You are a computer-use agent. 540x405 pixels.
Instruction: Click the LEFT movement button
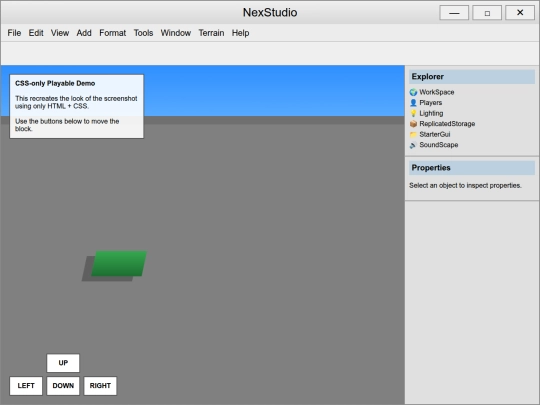(x=26, y=386)
